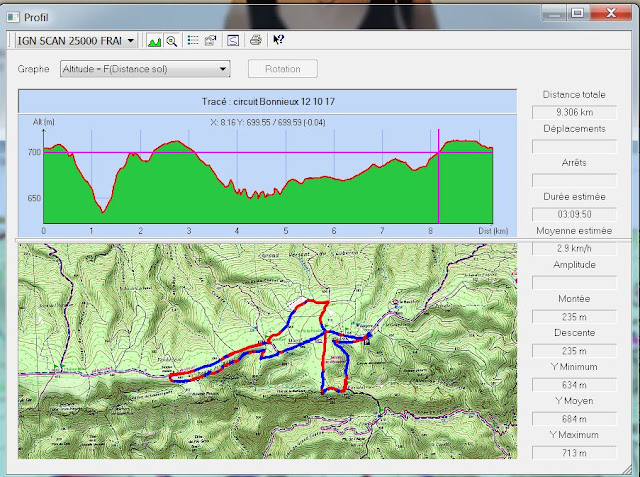Toggle the altitude profile graph view
Screen dimensions: 640x477
pyautogui.click(x=154, y=40)
